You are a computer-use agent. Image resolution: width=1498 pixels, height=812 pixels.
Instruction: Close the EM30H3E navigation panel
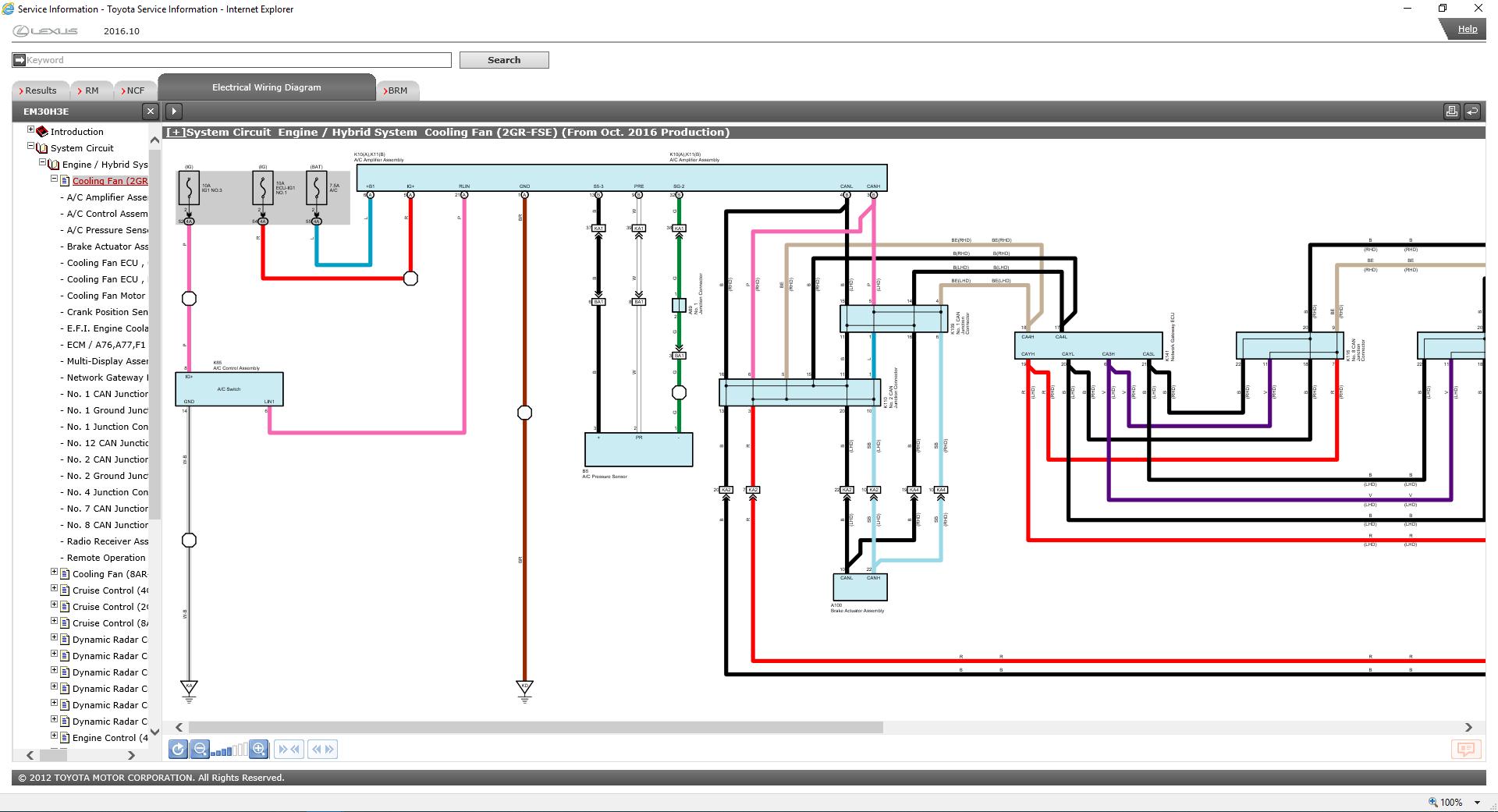click(151, 112)
